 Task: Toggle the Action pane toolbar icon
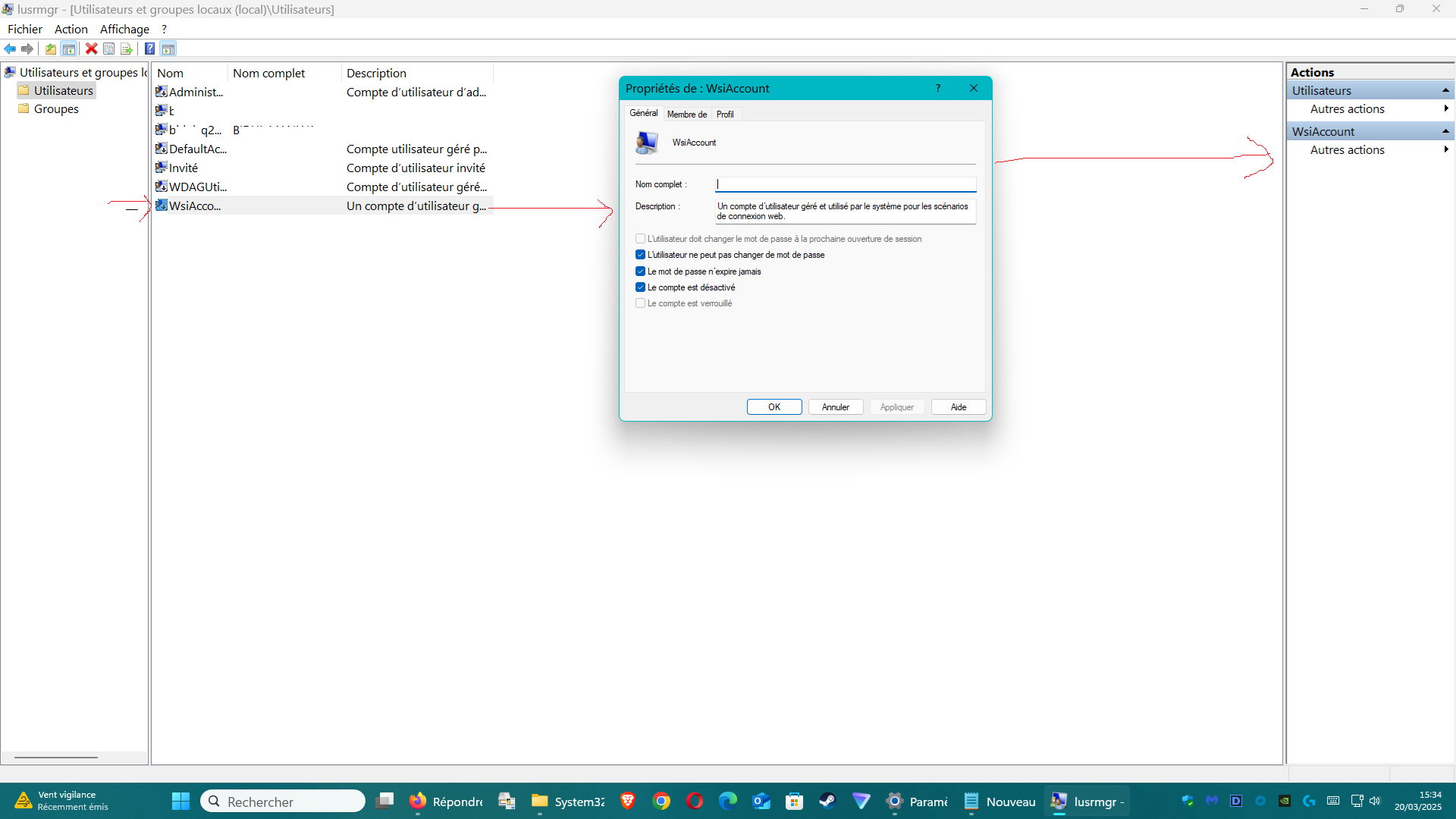(x=168, y=49)
